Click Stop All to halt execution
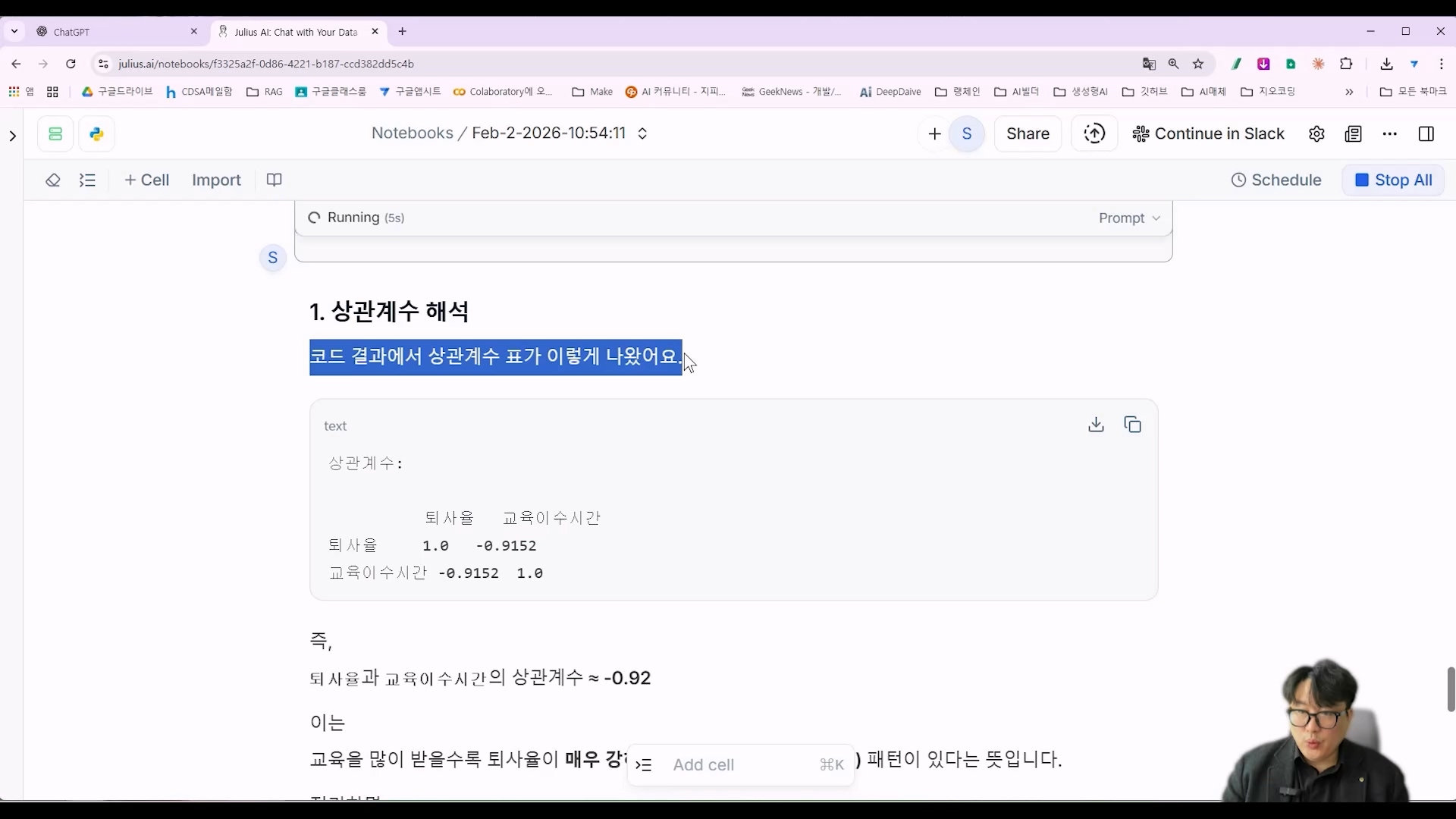Viewport: 1456px width, 819px height. 1394,180
